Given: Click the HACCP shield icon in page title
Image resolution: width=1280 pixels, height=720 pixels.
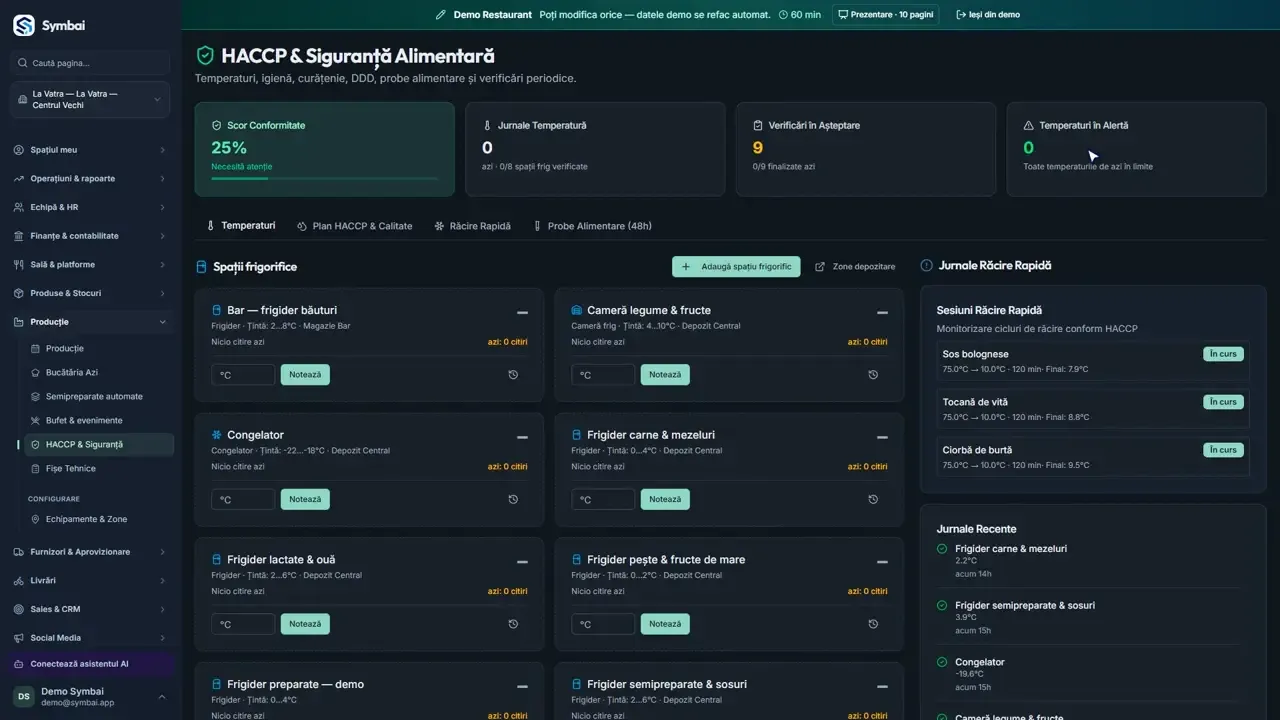Looking at the screenshot, I should pyautogui.click(x=205, y=56).
